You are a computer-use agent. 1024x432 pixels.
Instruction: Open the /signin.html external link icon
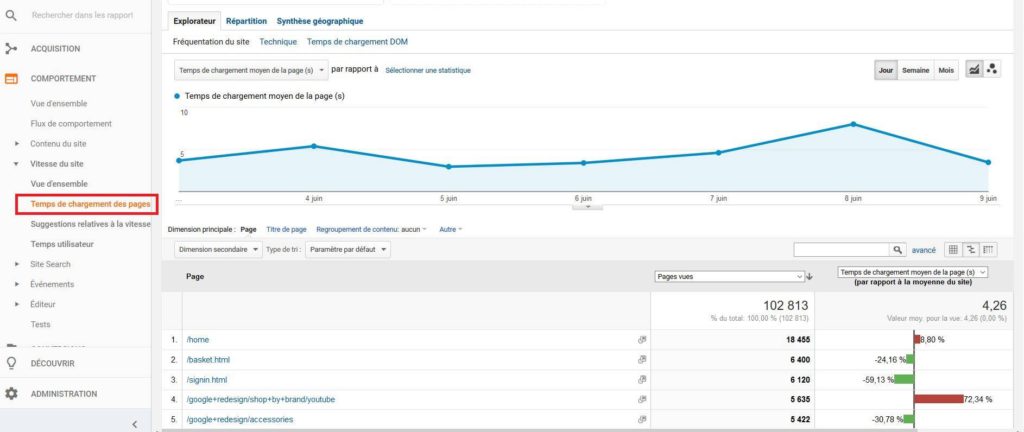642,379
